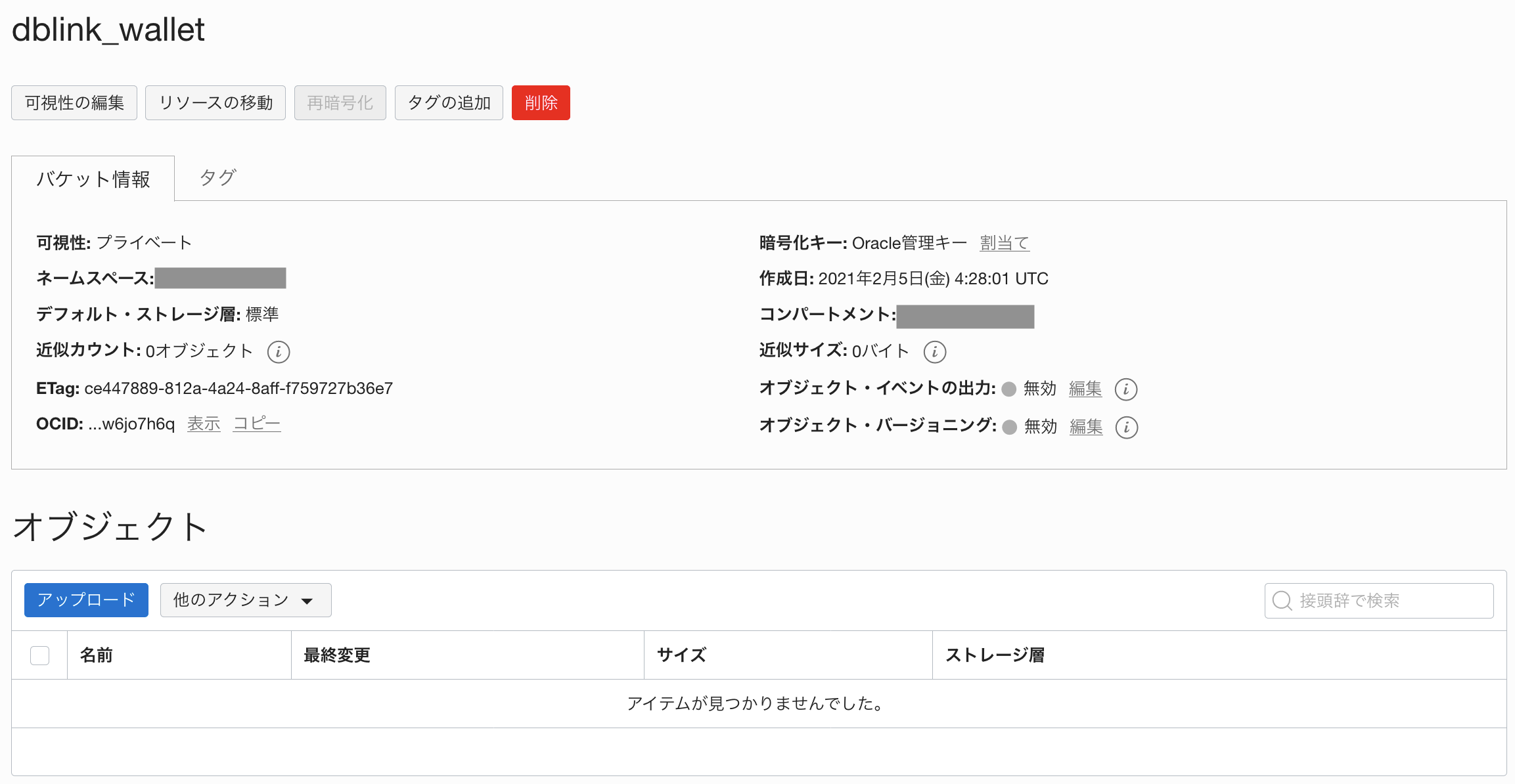Open the タグの追加 dialog
The height and width of the screenshot is (784, 1515).
pos(449,102)
